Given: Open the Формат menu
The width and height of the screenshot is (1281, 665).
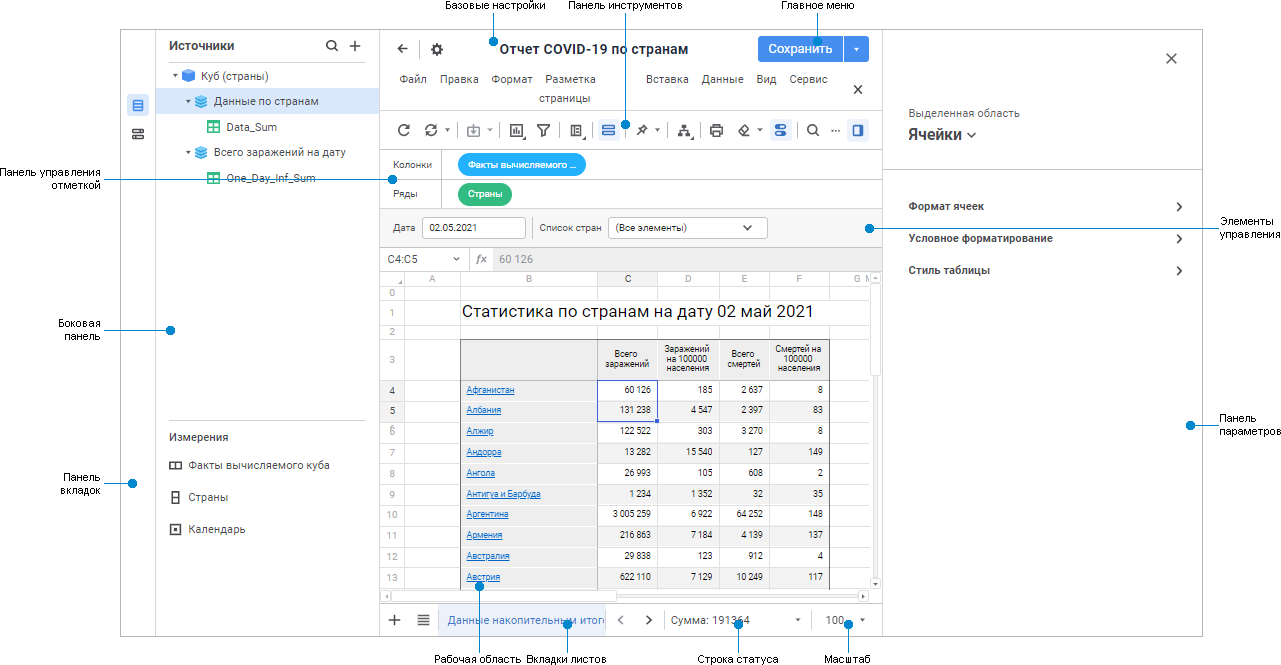Looking at the screenshot, I should (512, 79).
